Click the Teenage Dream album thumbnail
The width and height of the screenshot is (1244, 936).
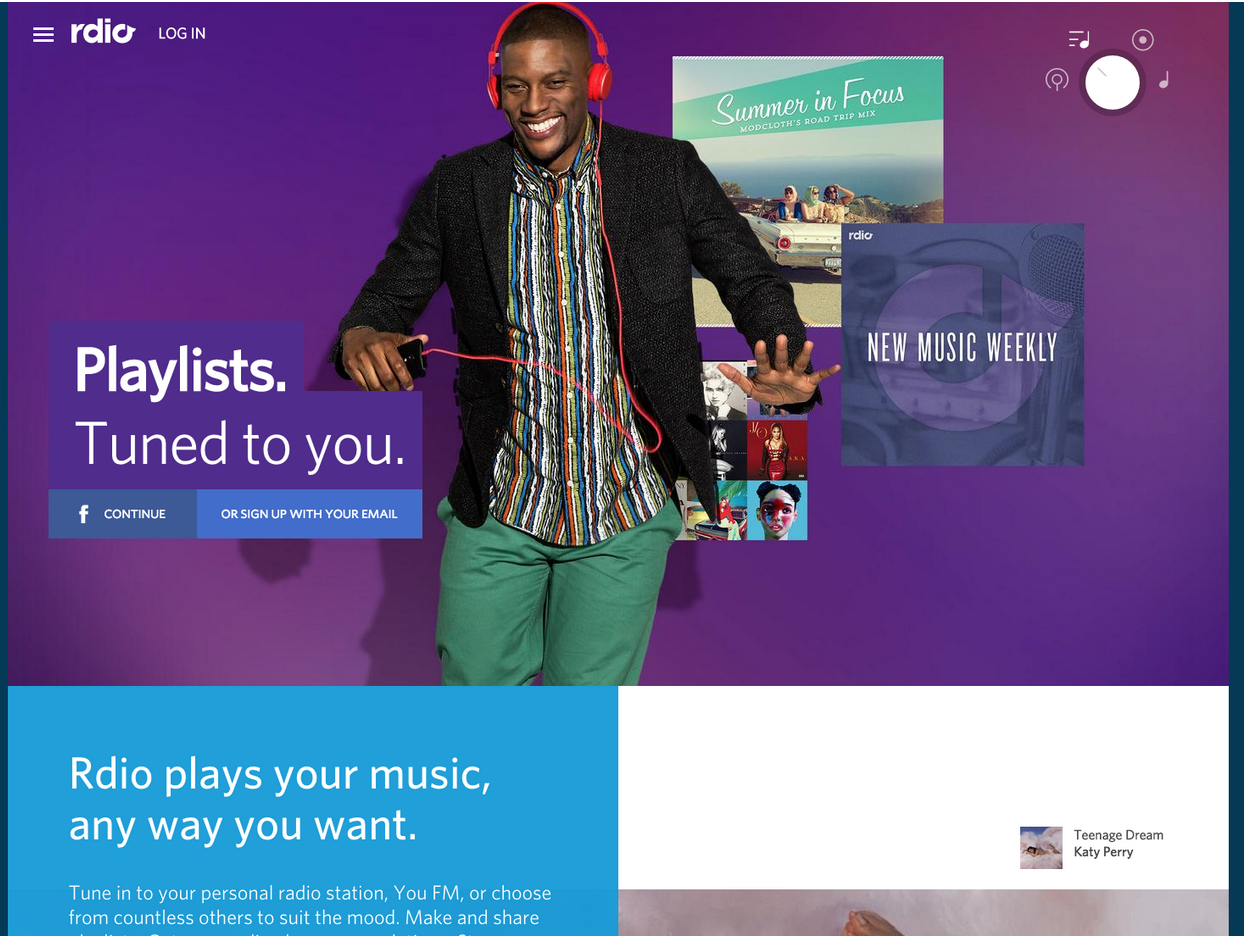point(1041,847)
